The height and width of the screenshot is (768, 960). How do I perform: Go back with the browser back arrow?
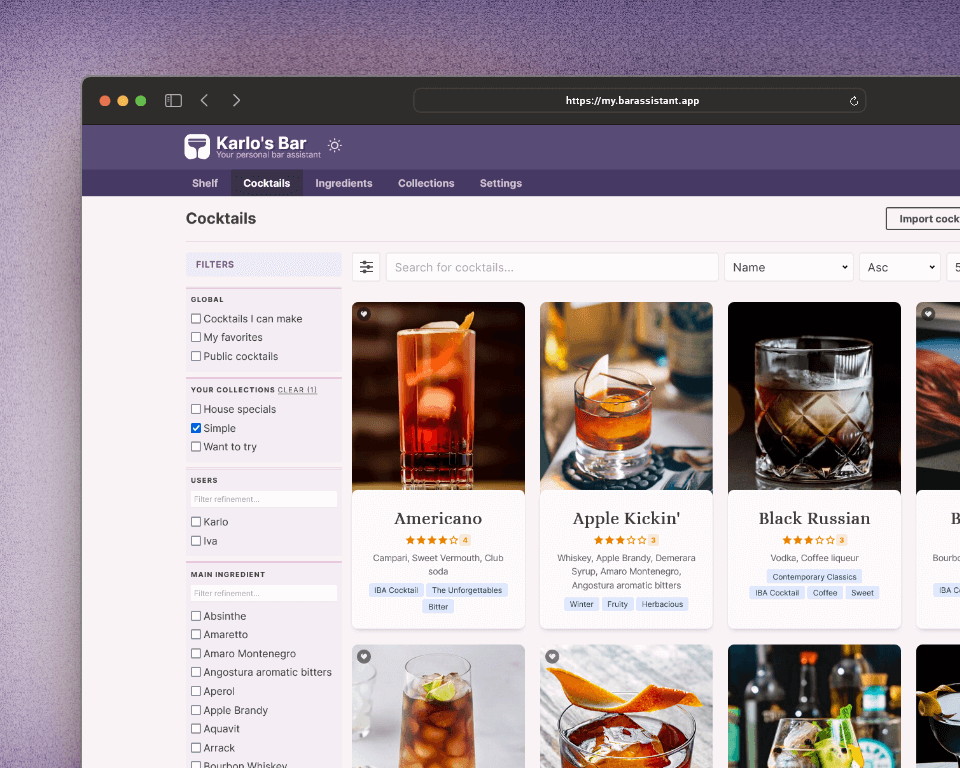click(x=204, y=100)
